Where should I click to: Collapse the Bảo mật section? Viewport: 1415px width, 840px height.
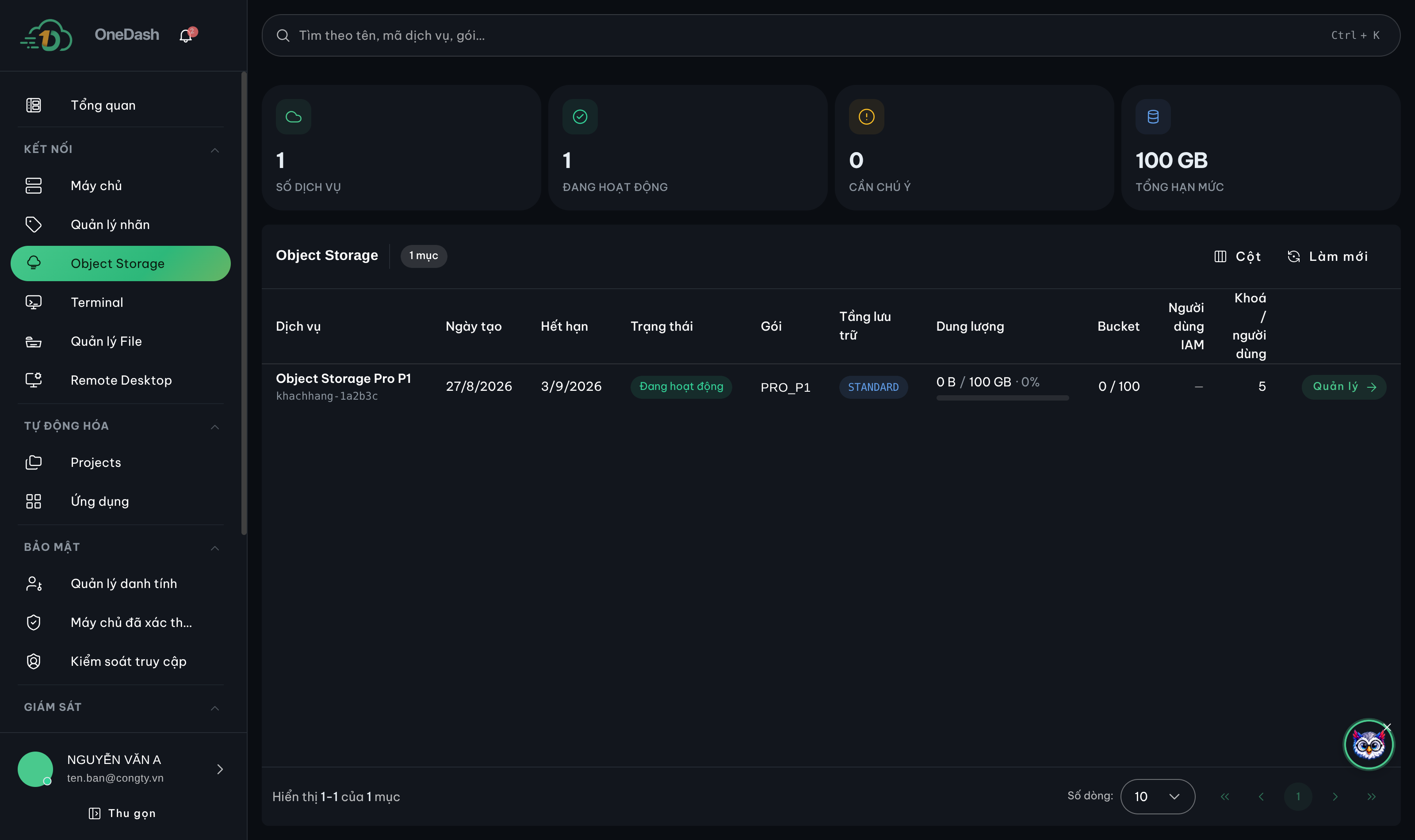[x=214, y=548]
